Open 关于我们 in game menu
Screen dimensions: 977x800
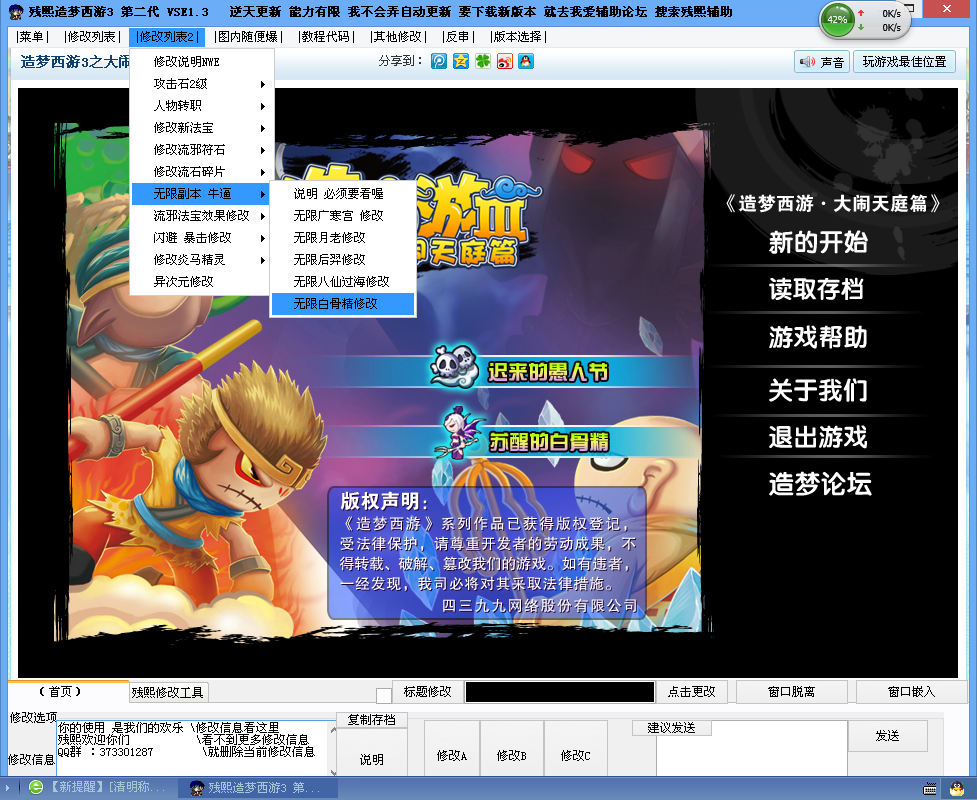[x=818, y=390]
